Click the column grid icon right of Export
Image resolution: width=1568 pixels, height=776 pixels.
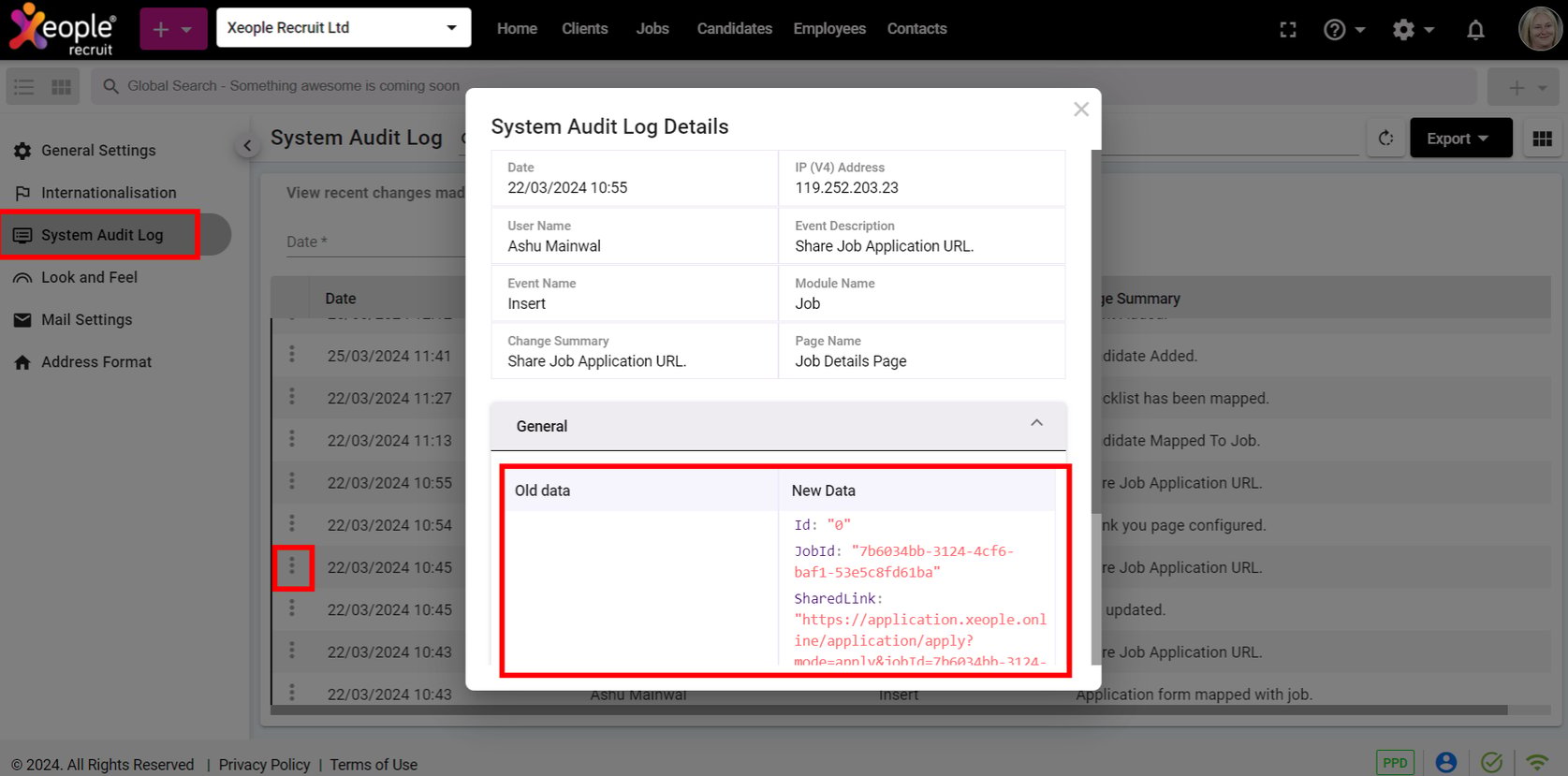point(1542,139)
